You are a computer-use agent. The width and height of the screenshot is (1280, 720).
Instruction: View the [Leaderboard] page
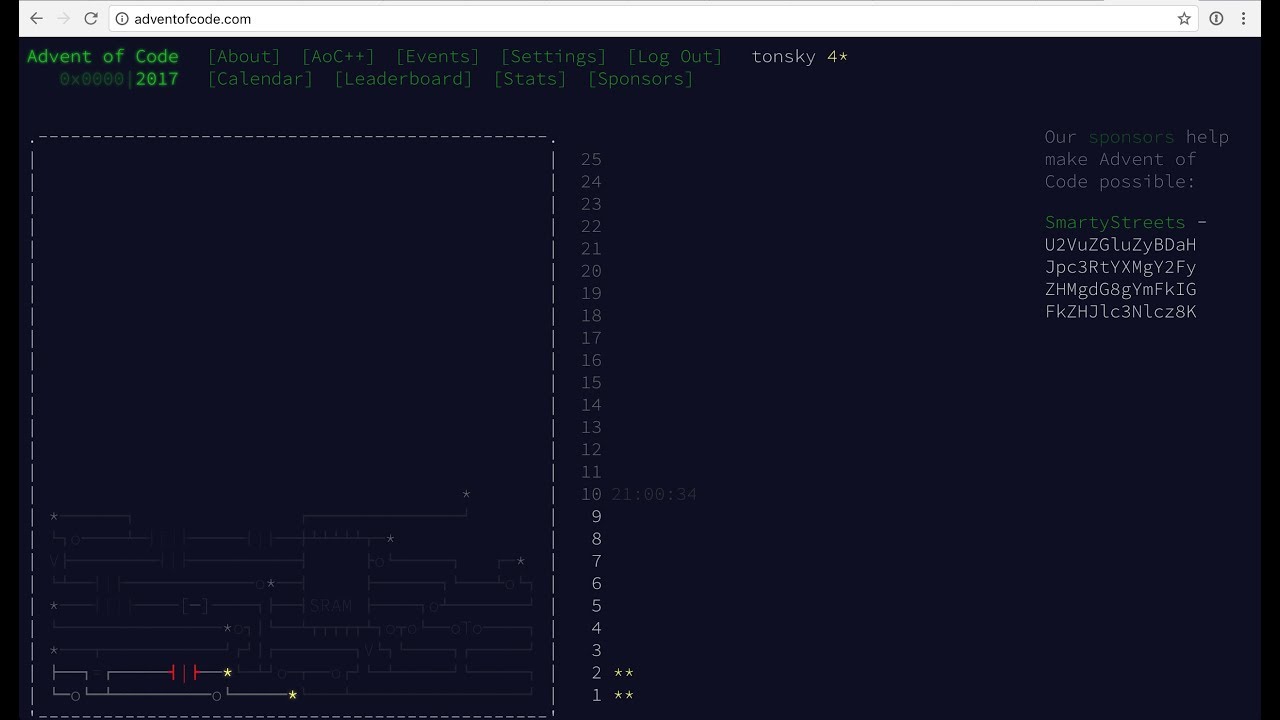click(x=403, y=79)
